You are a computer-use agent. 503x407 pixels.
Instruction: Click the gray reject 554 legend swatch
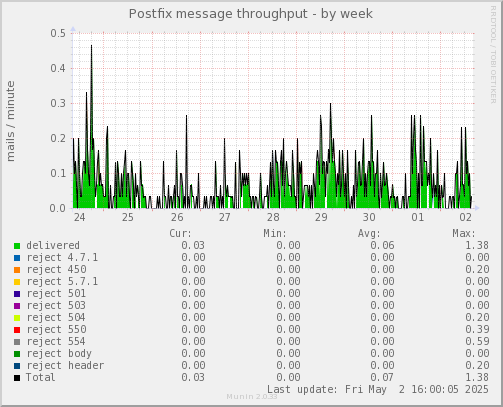17,342
